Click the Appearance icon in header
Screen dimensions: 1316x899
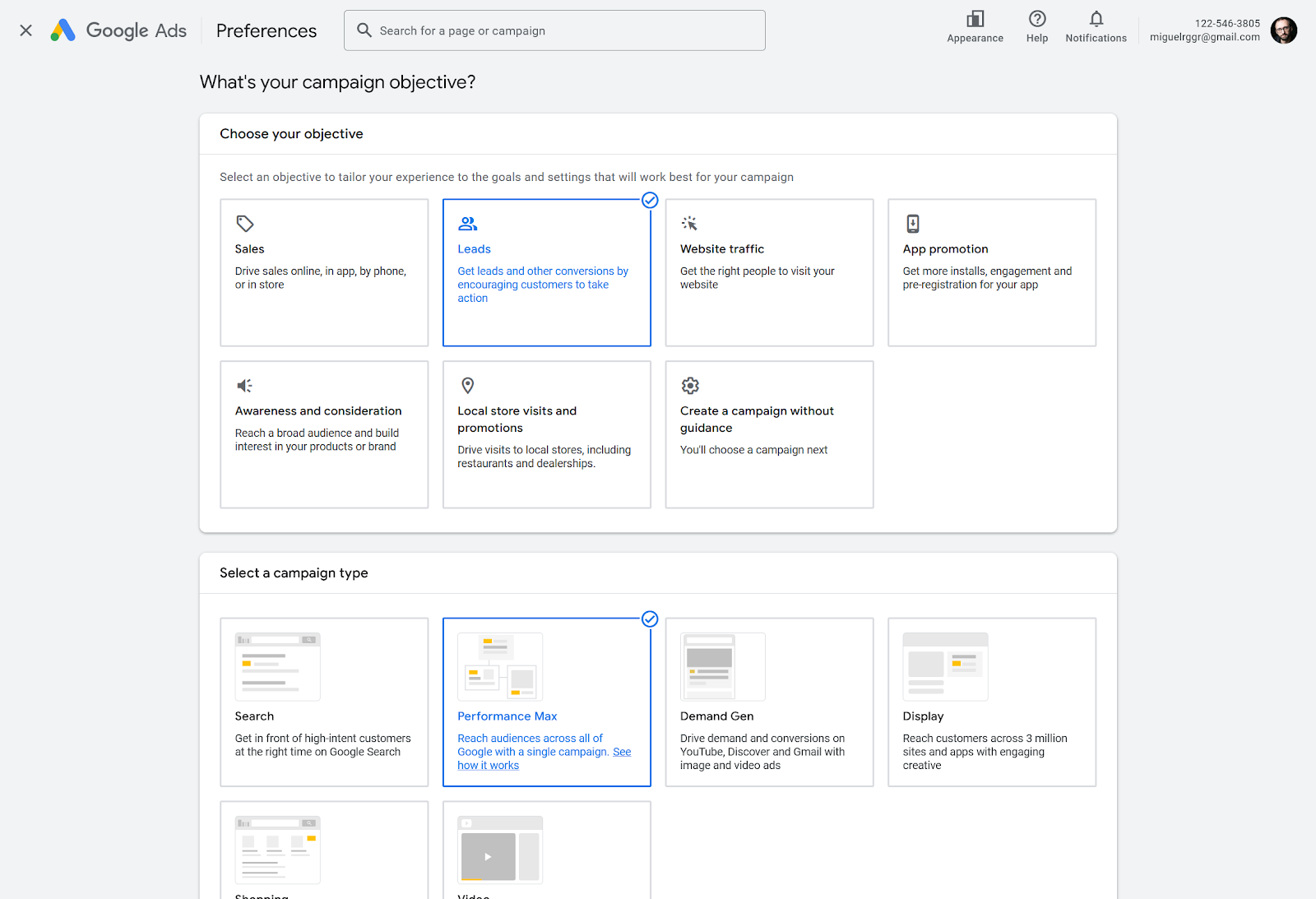(x=975, y=20)
